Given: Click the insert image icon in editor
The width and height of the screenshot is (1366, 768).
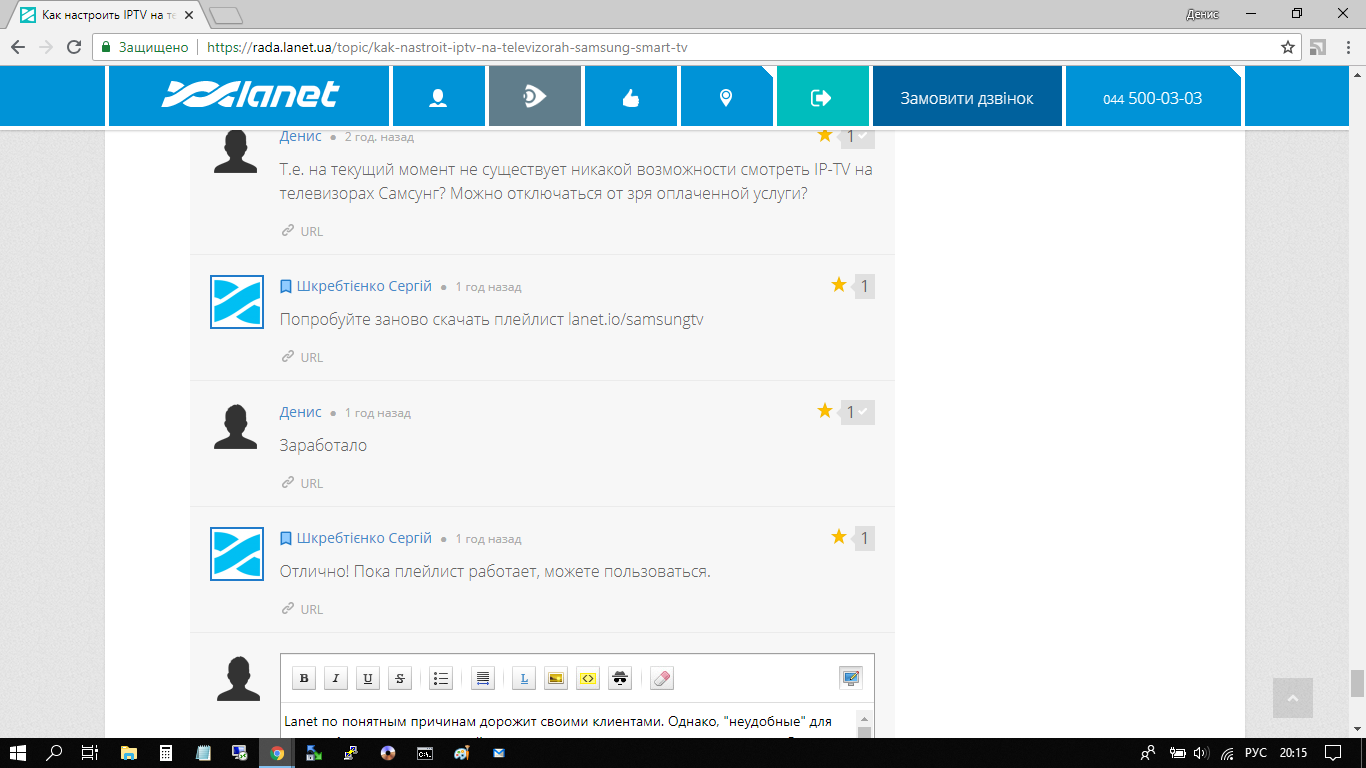Looking at the screenshot, I should [x=556, y=679].
